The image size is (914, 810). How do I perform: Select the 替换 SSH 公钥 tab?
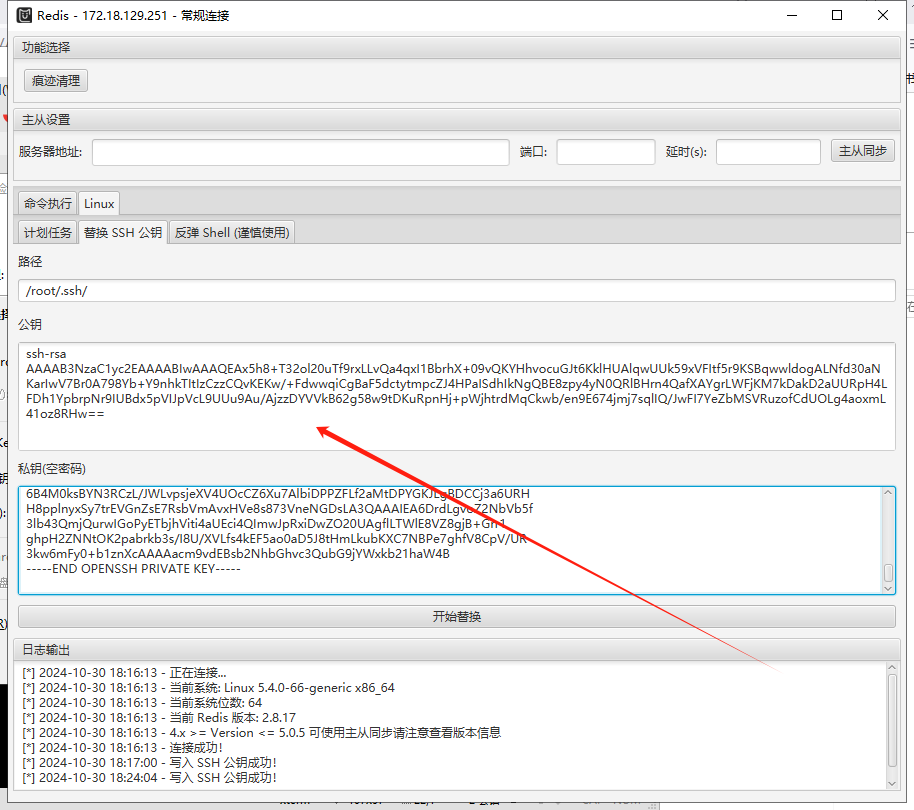[123, 233]
